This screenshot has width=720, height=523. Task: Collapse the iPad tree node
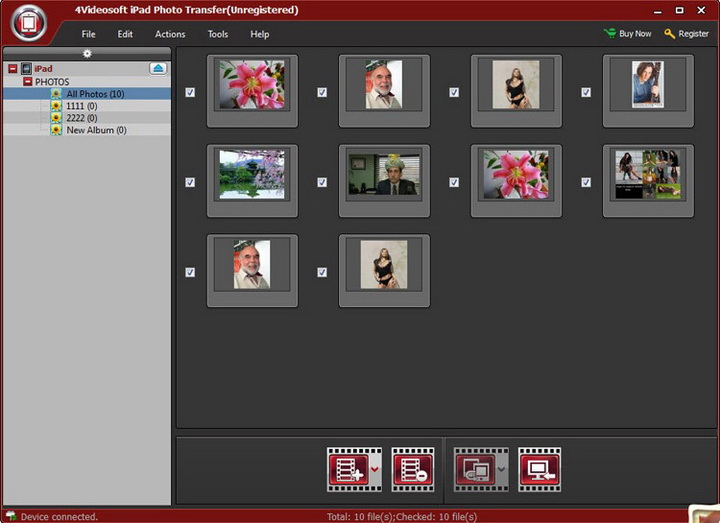tap(12, 69)
